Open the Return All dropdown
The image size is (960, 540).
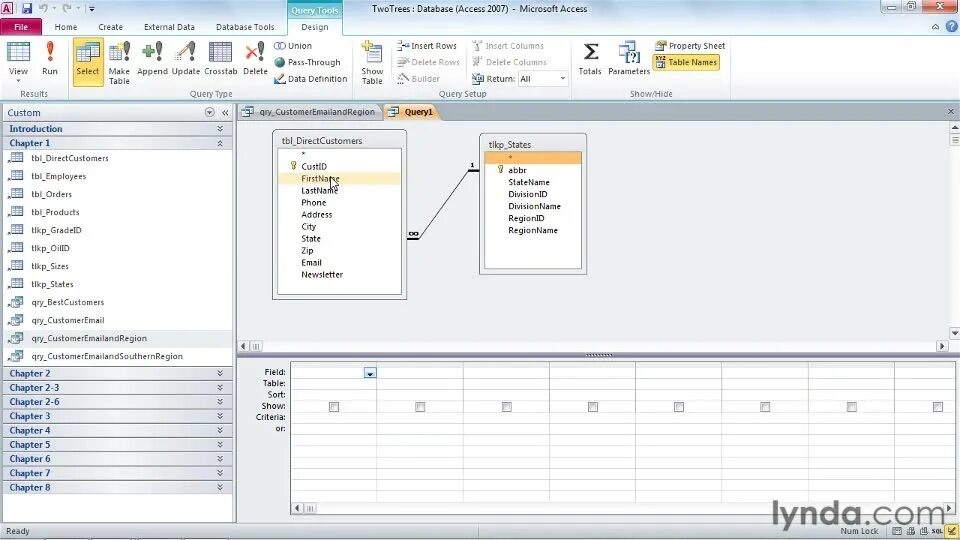click(x=563, y=78)
